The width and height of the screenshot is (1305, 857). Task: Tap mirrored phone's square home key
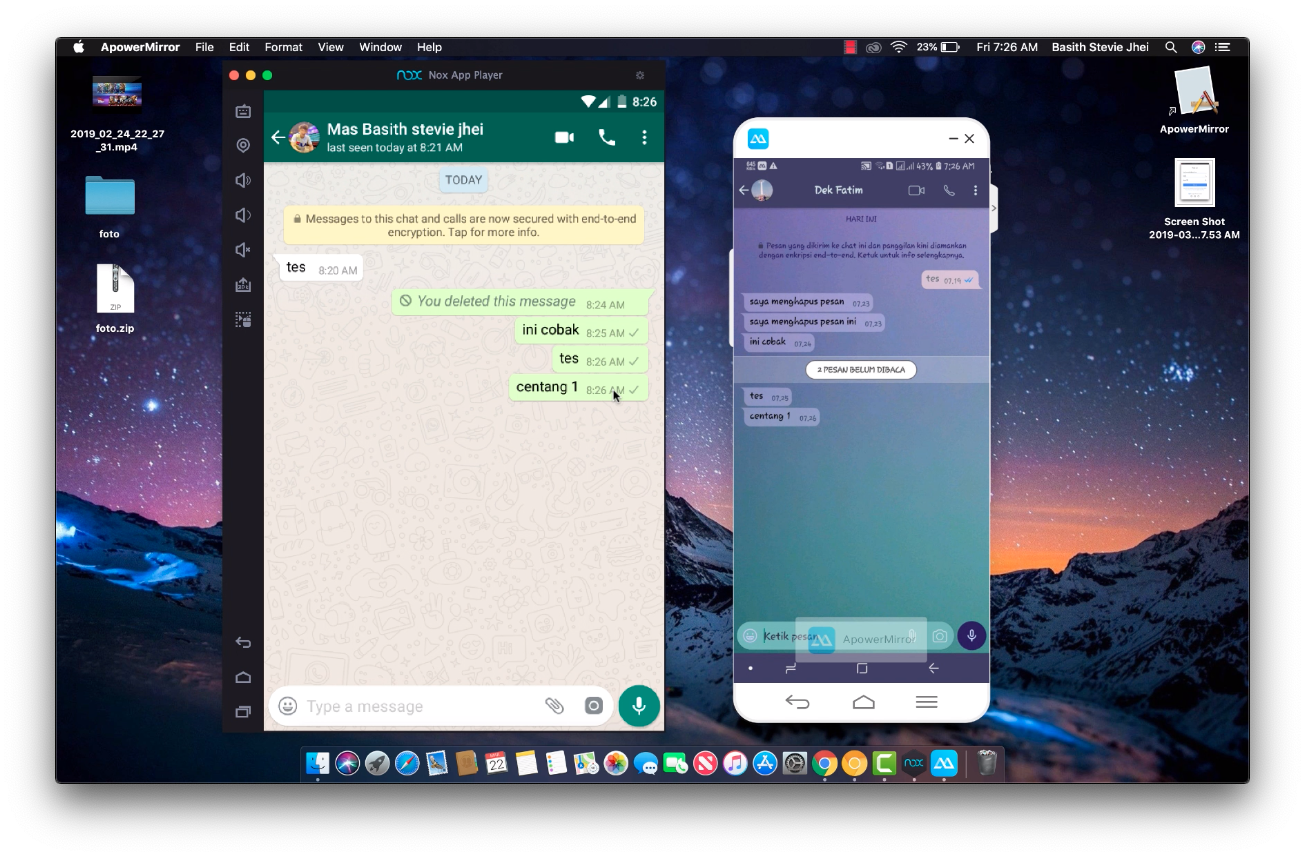pyautogui.click(x=862, y=668)
